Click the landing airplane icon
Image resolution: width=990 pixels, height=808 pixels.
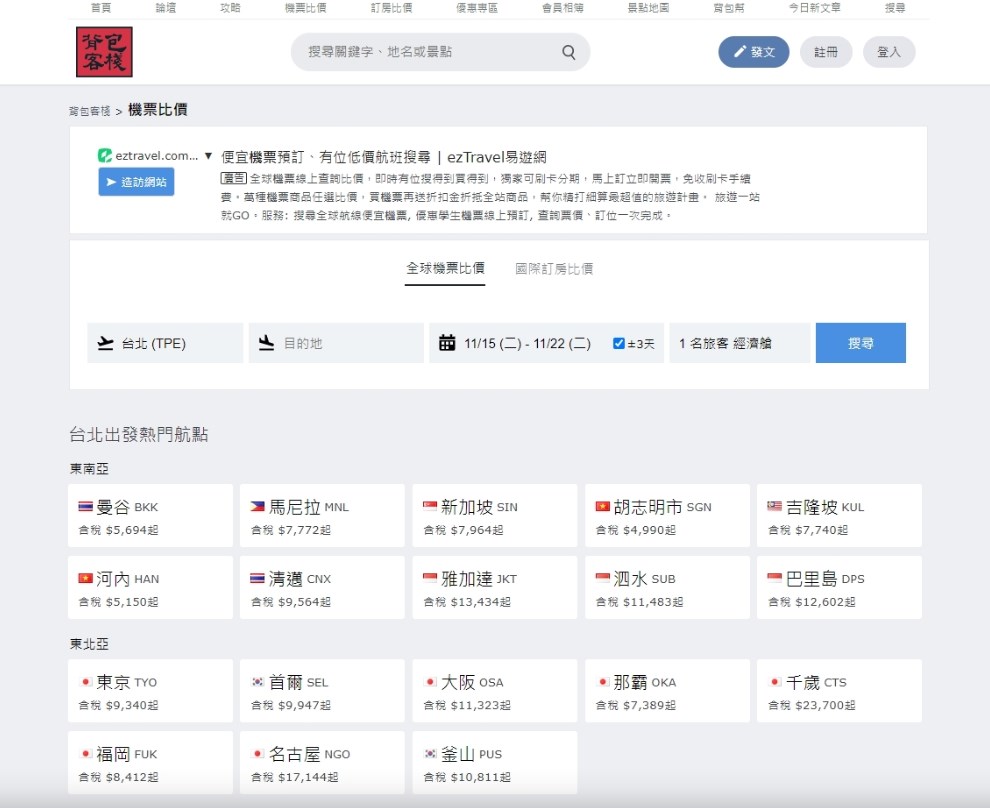[266, 343]
